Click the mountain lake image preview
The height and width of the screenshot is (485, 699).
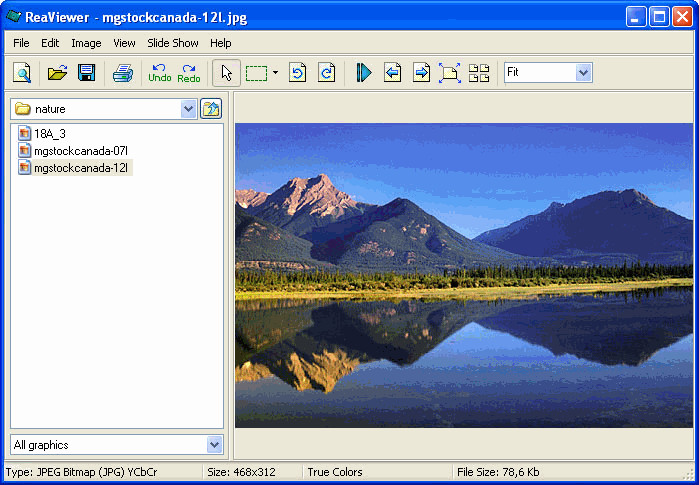[x=464, y=275]
